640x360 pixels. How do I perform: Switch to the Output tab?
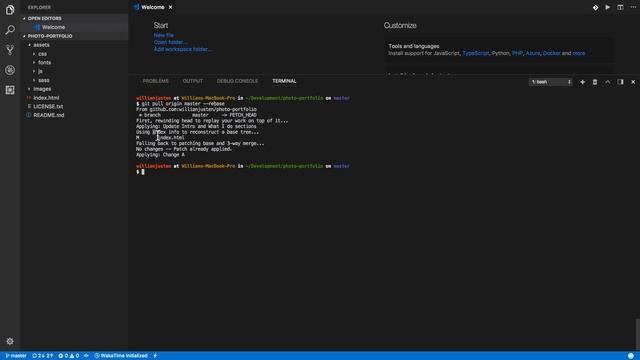193,81
